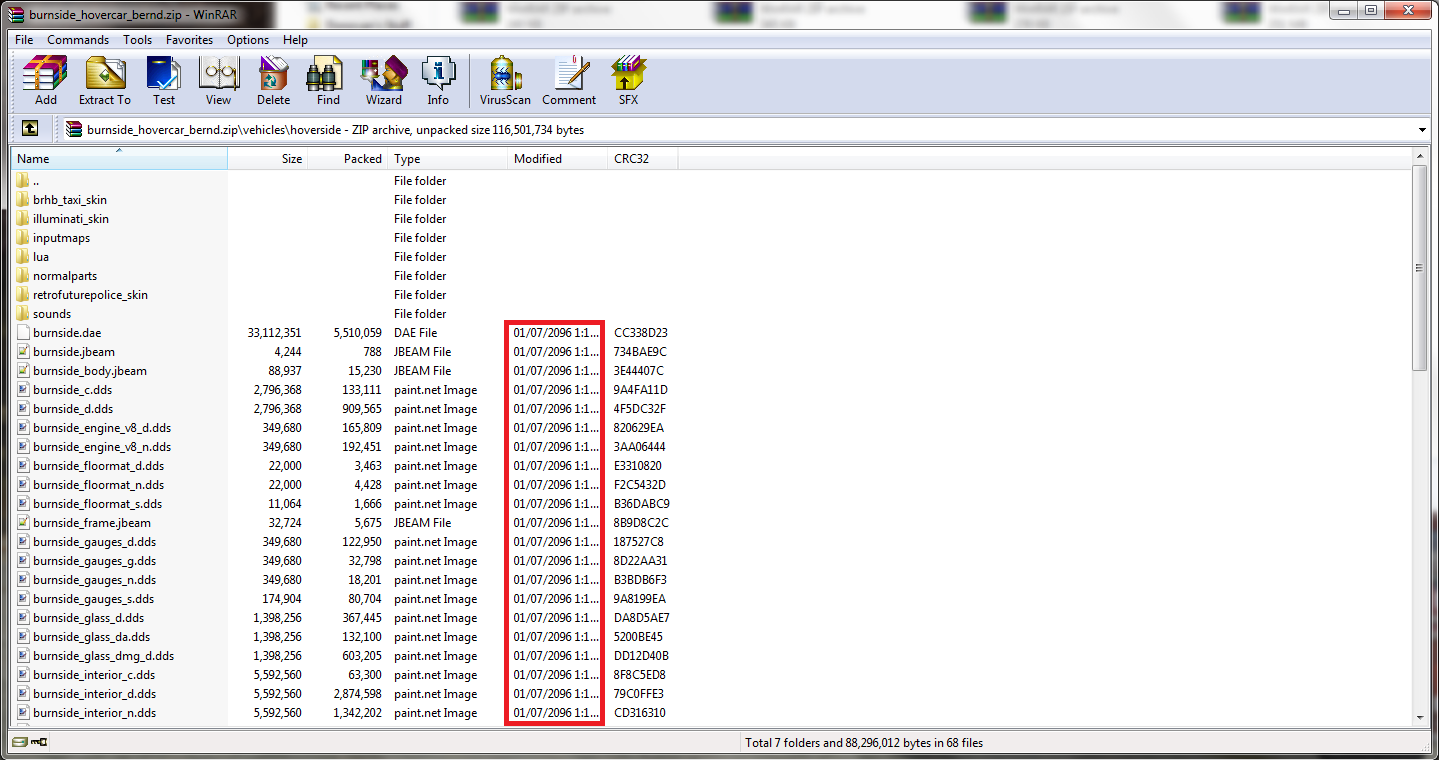
Task: Start VirusScan on the archive
Action: (x=505, y=80)
